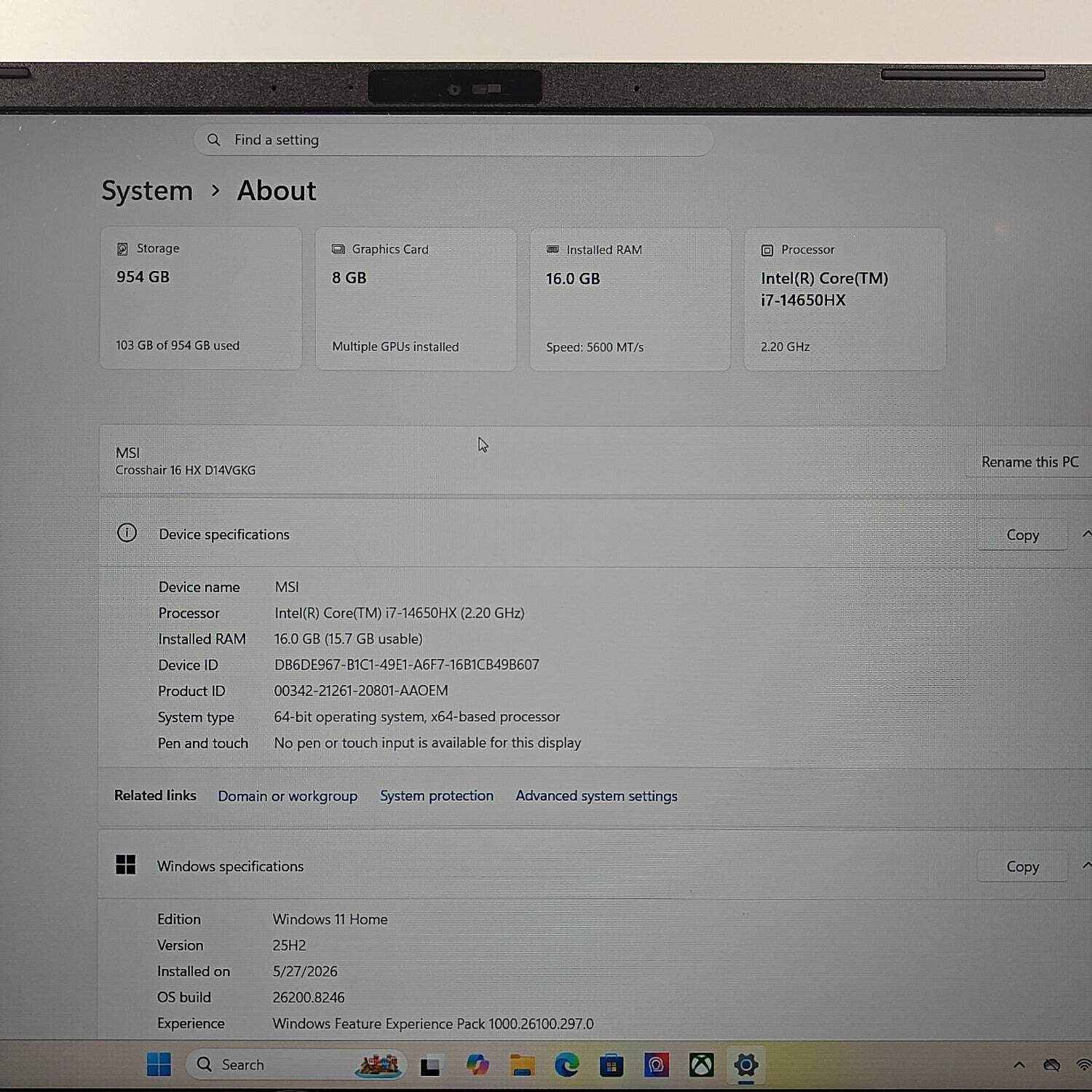Open System protection link
The height and width of the screenshot is (1092, 1092).
pos(437,796)
